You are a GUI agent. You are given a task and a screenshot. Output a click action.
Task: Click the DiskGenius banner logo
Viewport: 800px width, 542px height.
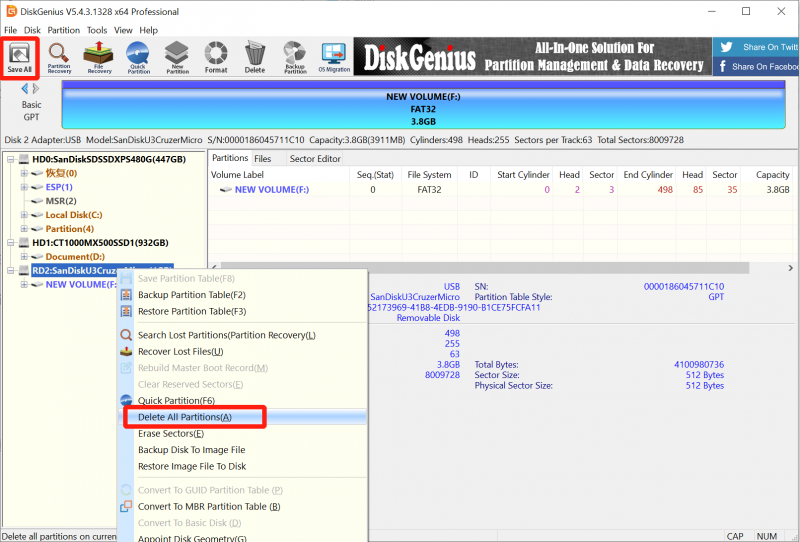pyautogui.click(x=419, y=57)
